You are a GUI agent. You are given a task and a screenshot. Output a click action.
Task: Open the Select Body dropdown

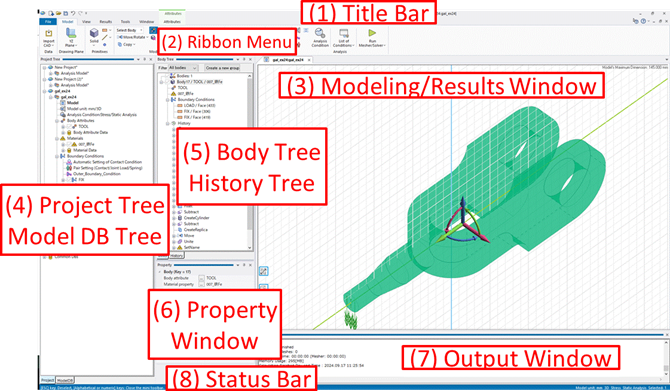pyautogui.click(x=130, y=30)
